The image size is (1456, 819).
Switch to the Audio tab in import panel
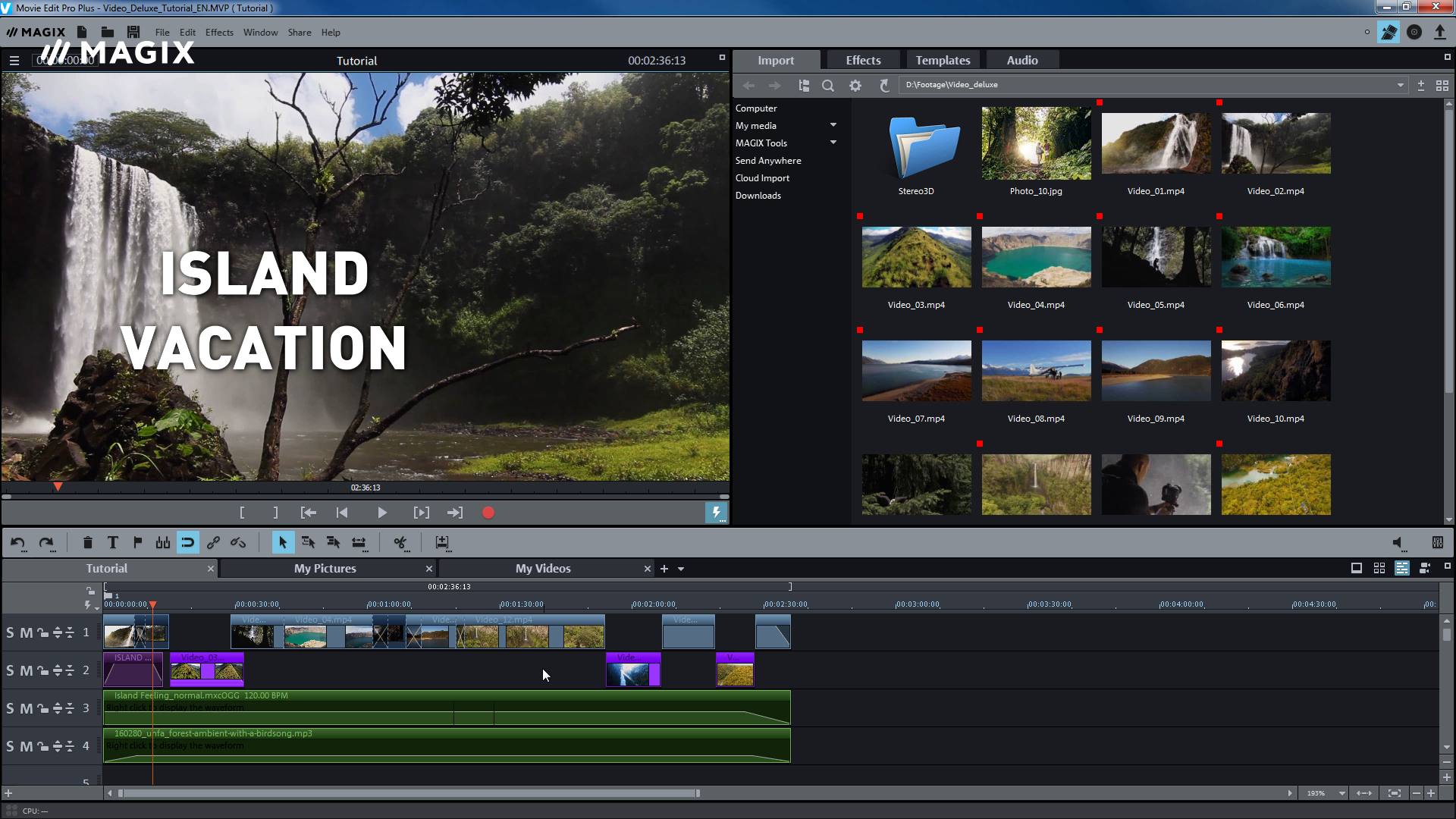click(1022, 60)
